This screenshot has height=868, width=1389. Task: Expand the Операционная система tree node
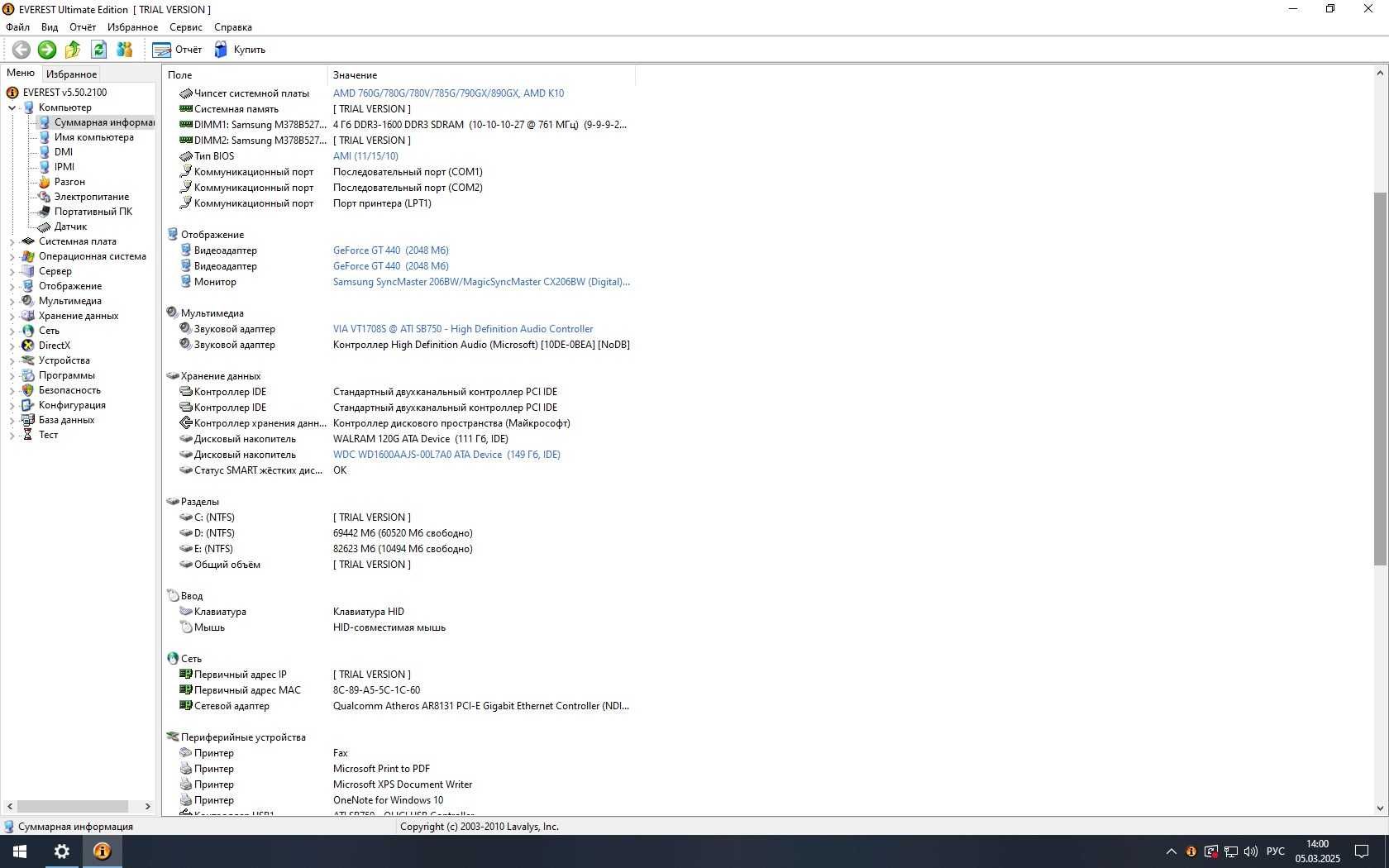coord(12,256)
